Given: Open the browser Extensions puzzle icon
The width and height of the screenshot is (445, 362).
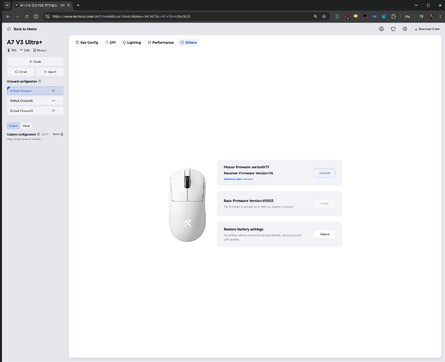Looking at the screenshot, I should (393, 16).
